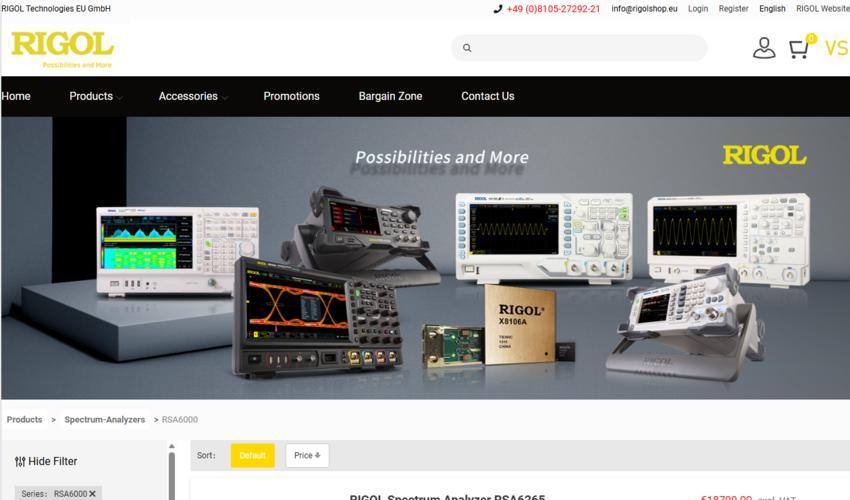Viewport: 850px width, 500px height.
Task: Select Default sort button
Action: coord(253,456)
